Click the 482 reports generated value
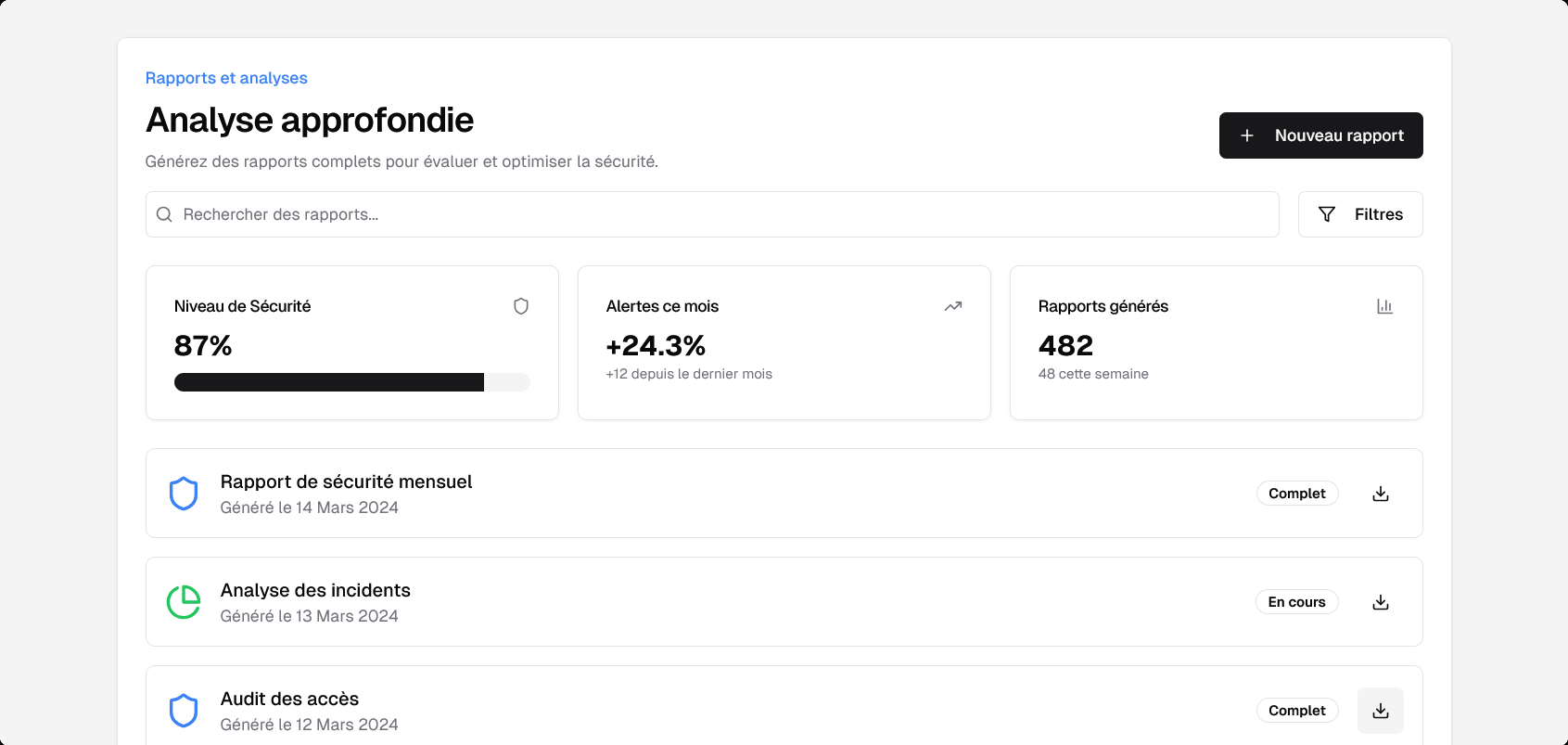The height and width of the screenshot is (745, 1568). click(x=1065, y=346)
